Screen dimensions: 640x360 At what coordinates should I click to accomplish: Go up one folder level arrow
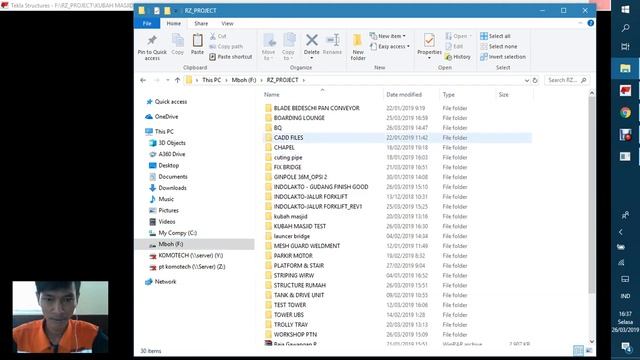point(177,80)
